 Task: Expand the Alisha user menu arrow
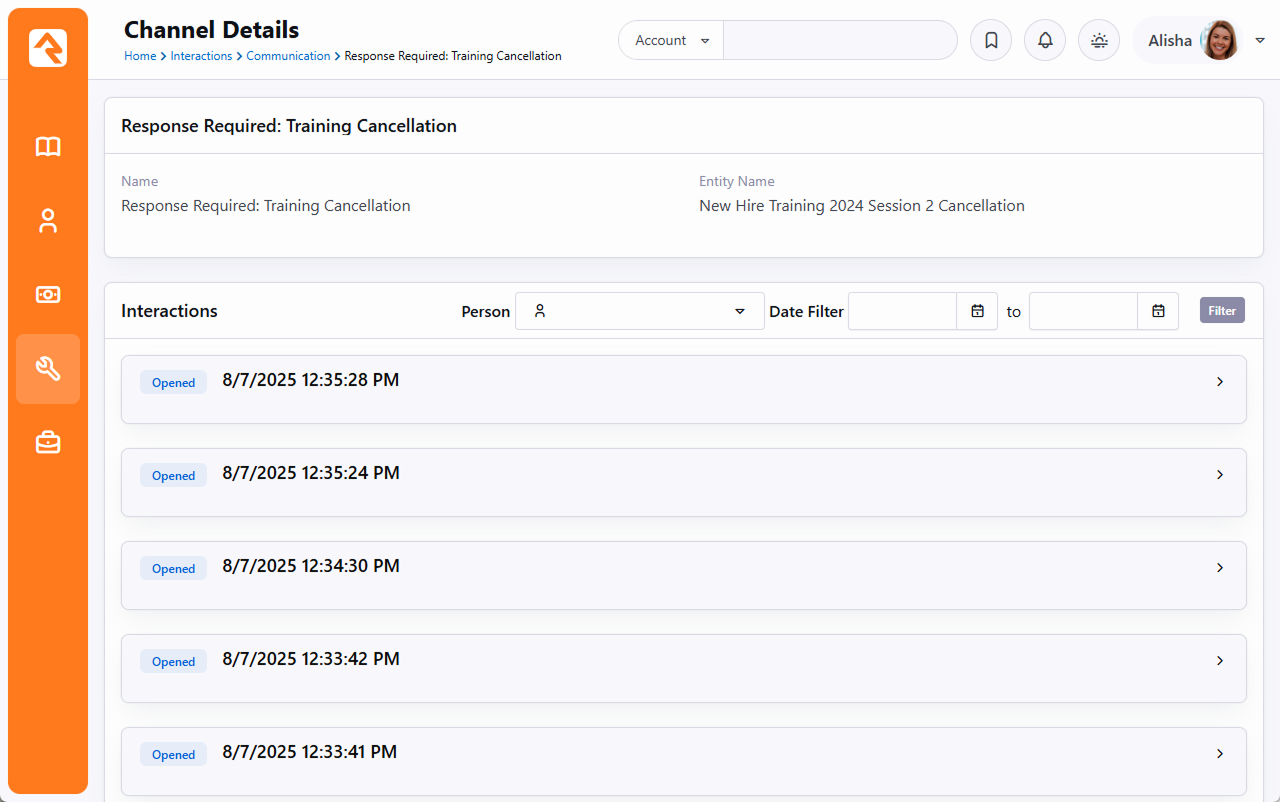click(1260, 41)
